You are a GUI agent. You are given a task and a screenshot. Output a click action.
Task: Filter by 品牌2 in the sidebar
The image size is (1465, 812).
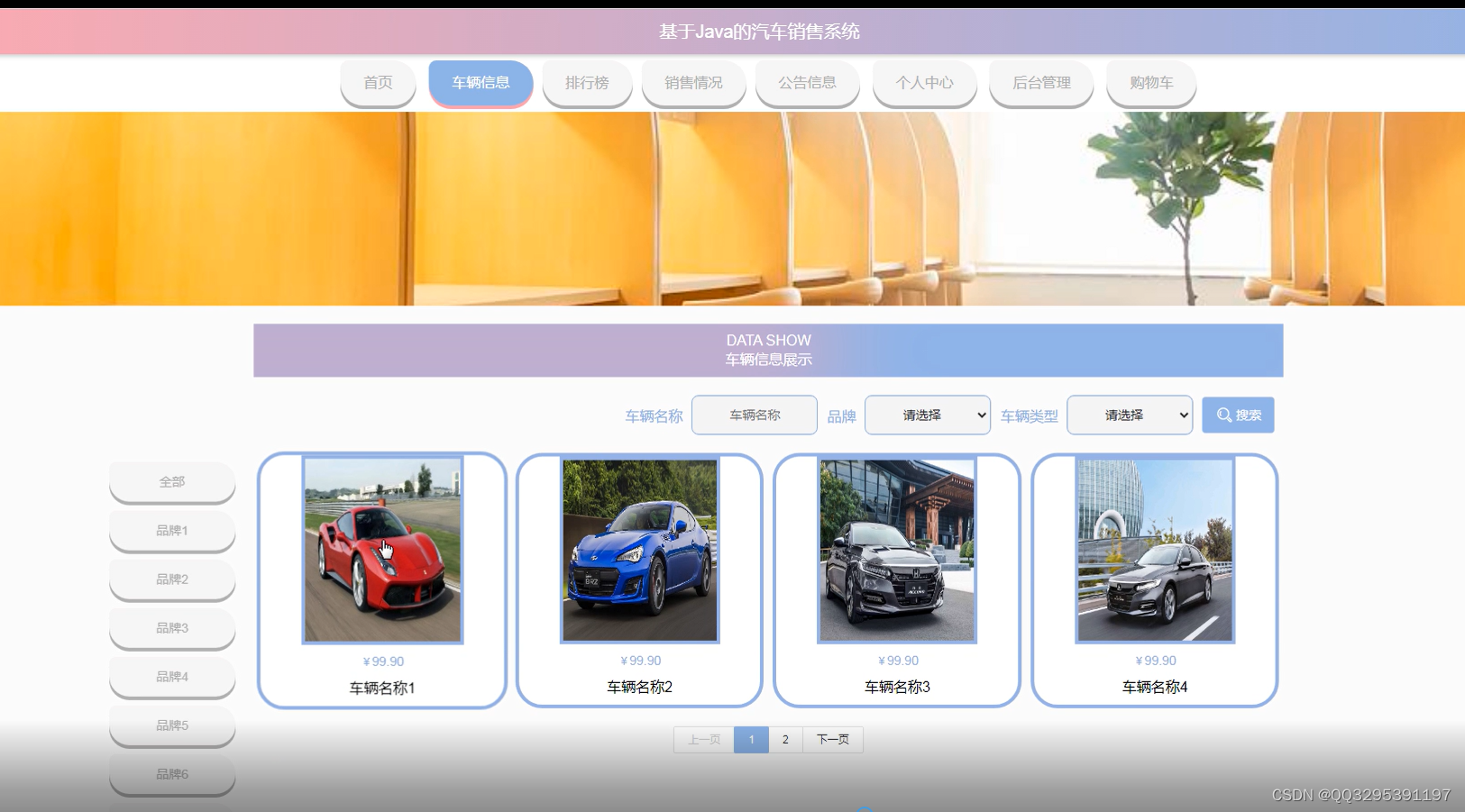point(172,579)
